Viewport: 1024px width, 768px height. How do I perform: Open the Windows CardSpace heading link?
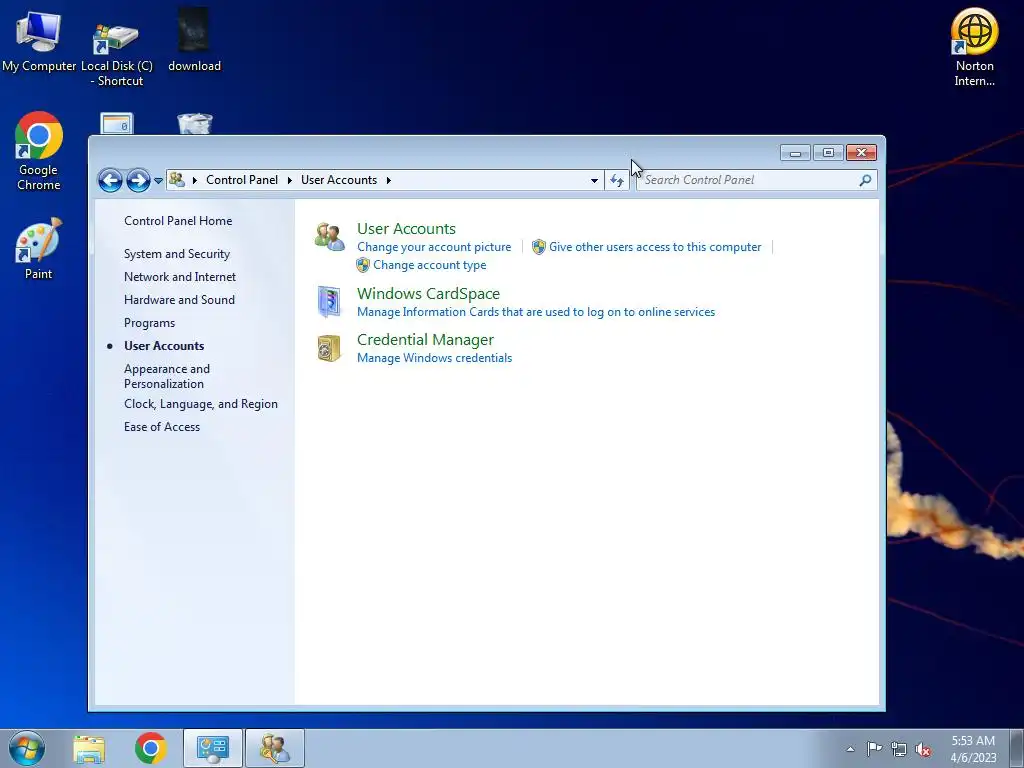(x=428, y=293)
